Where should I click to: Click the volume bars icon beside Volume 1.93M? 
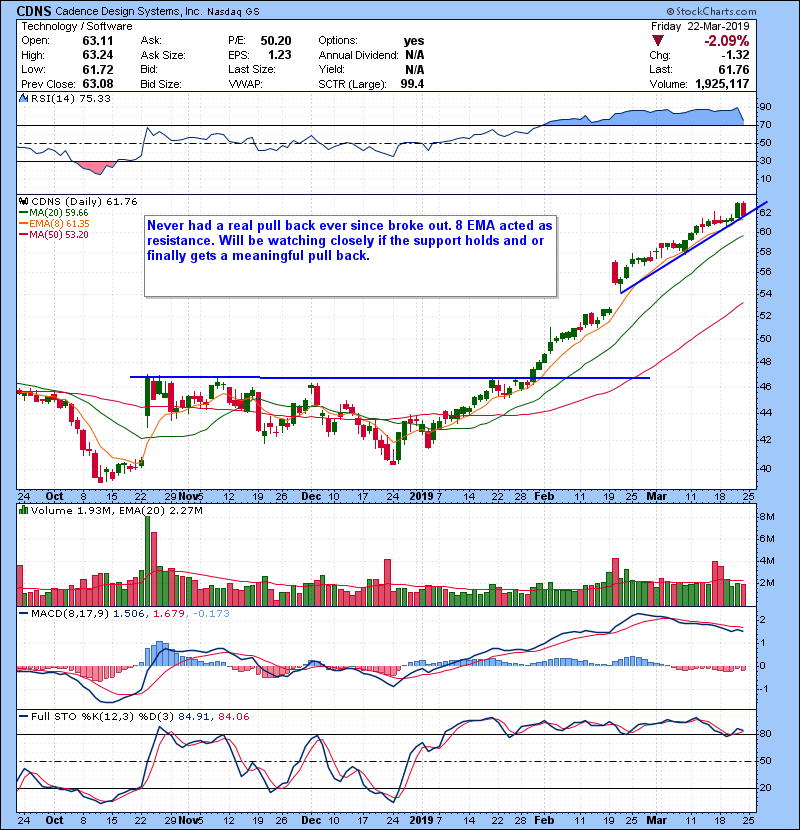click(x=23, y=510)
